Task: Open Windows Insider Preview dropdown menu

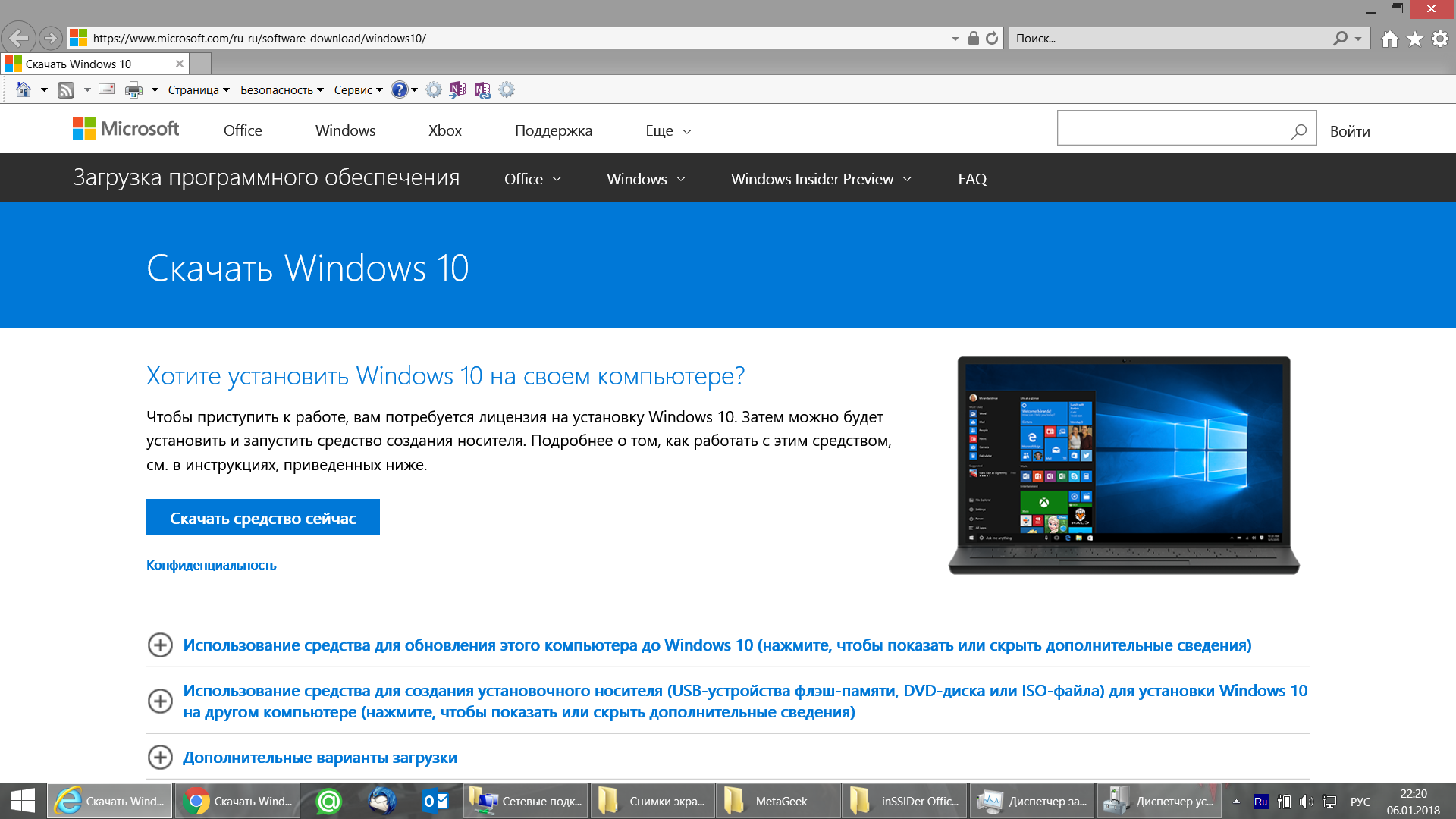Action: tap(821, 179)
